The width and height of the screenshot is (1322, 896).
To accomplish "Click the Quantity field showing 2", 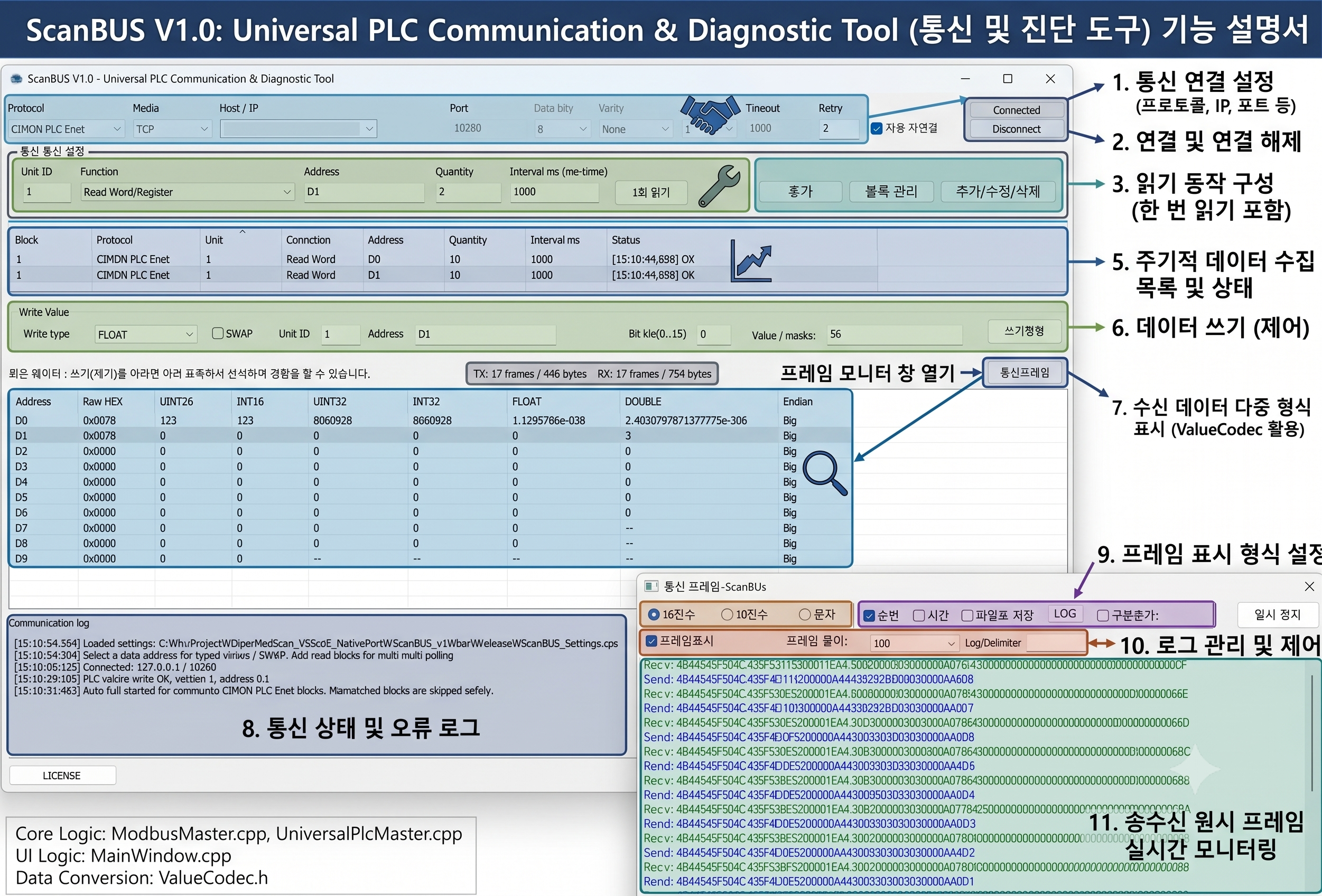I will point(468,192).
